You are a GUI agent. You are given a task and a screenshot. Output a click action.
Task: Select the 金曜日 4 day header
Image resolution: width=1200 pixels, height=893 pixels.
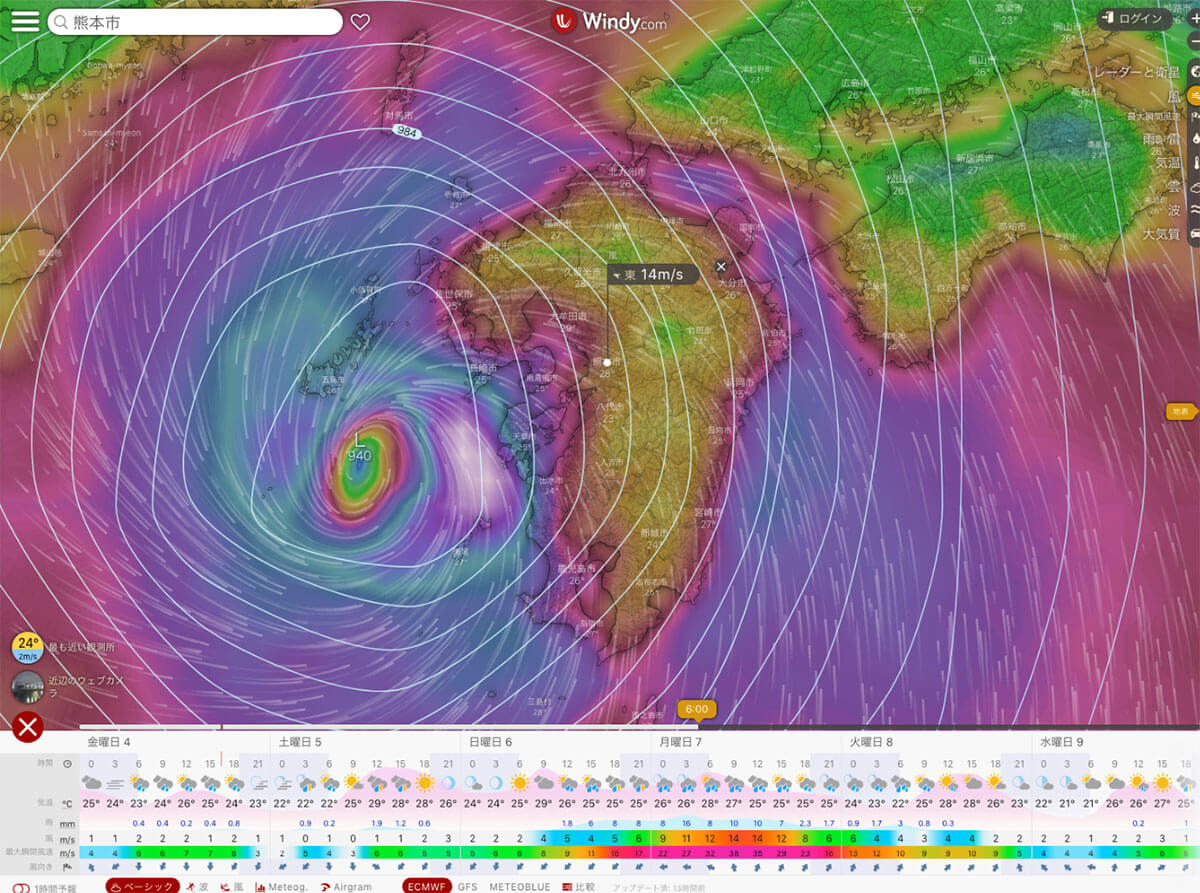109,742
